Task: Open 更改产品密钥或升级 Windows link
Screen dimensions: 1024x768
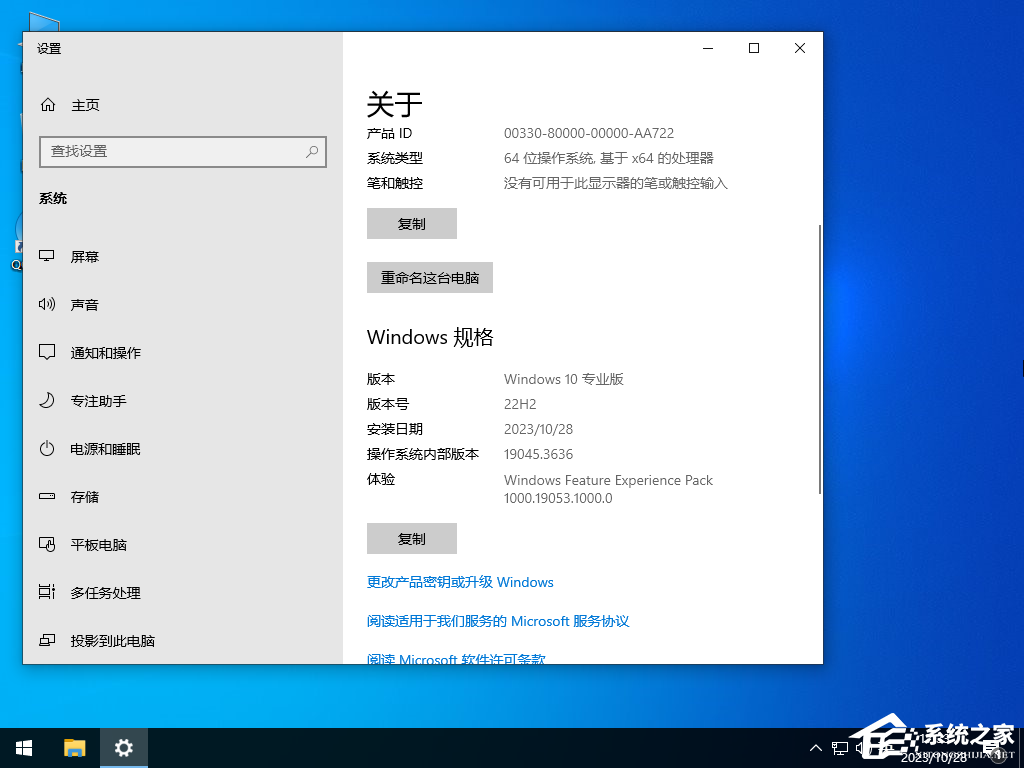Action: click(x=462, y=582)
